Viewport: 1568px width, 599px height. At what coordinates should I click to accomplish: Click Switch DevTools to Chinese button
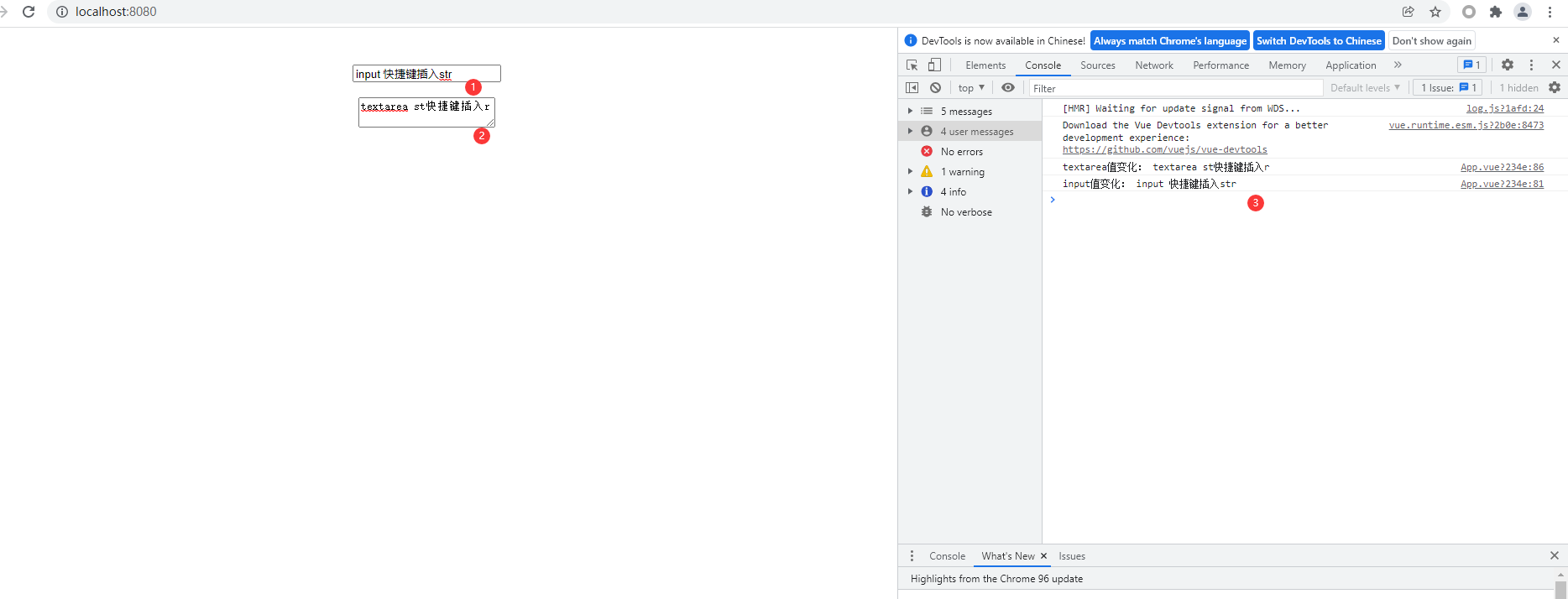pos(1319,40)
